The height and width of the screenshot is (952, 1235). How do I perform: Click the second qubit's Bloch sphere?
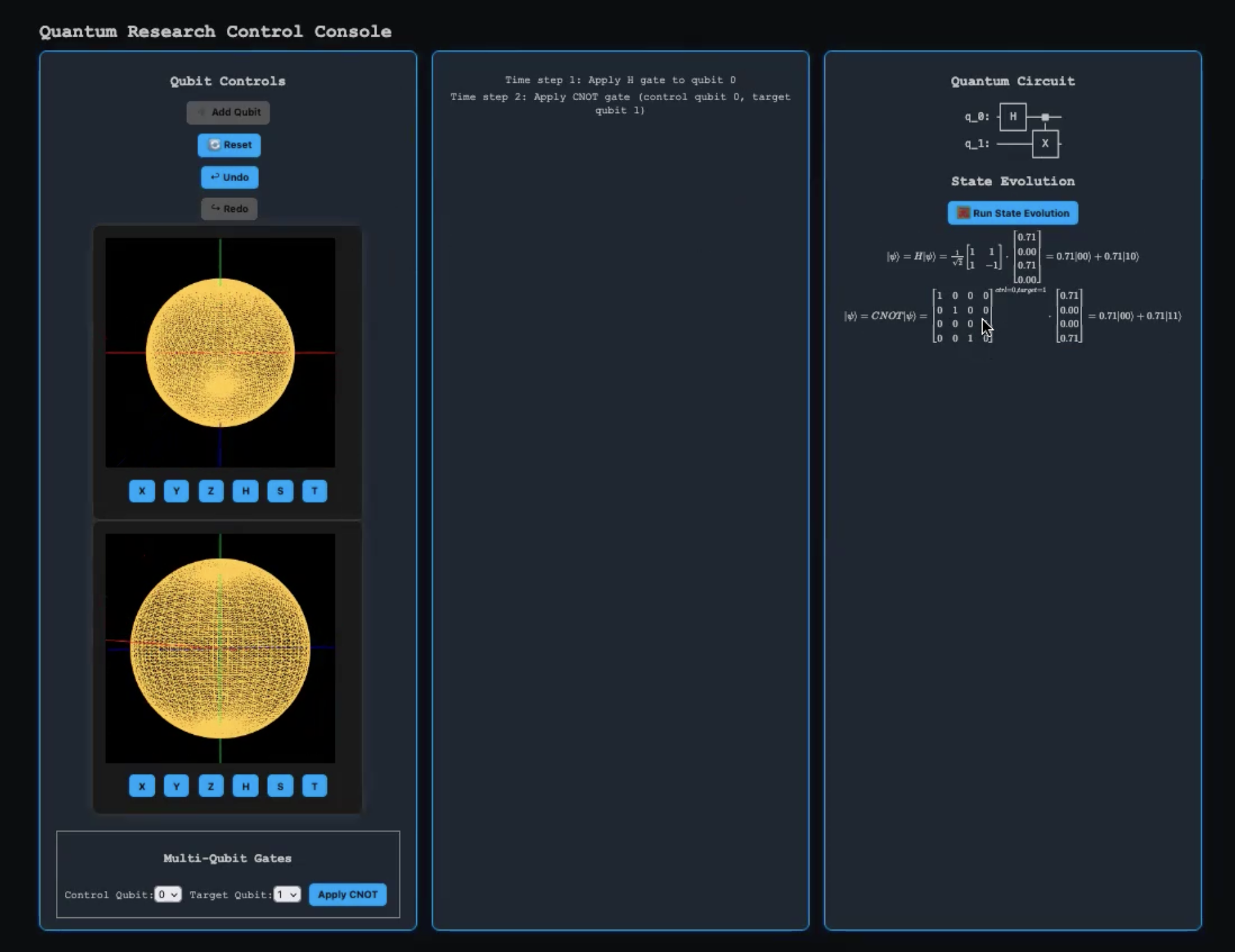pyautogui.click(x=220, y=648)
